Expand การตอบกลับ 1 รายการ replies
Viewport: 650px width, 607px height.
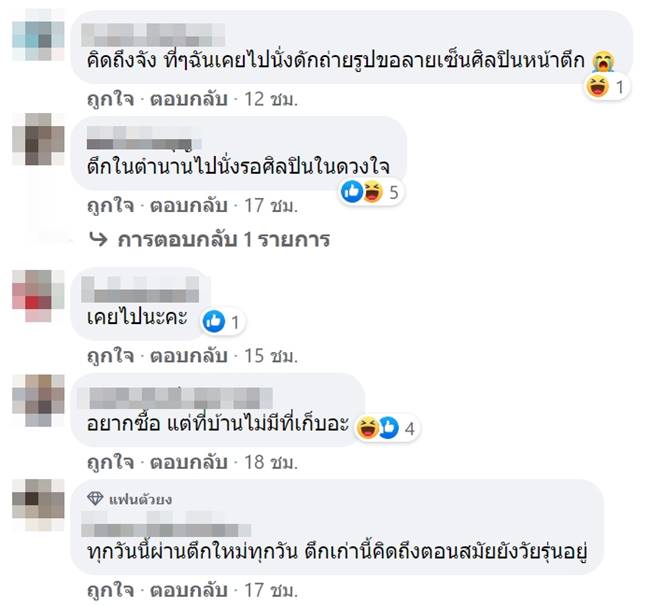tap(223, 240)
